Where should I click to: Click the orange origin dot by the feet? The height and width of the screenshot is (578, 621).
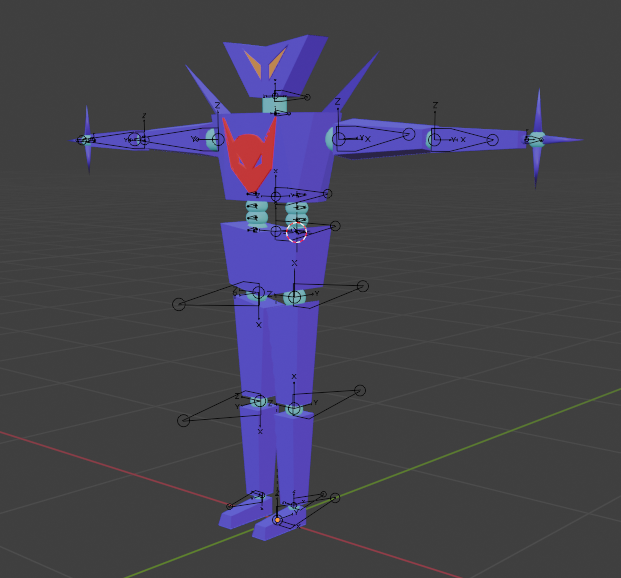click(278, 520)
